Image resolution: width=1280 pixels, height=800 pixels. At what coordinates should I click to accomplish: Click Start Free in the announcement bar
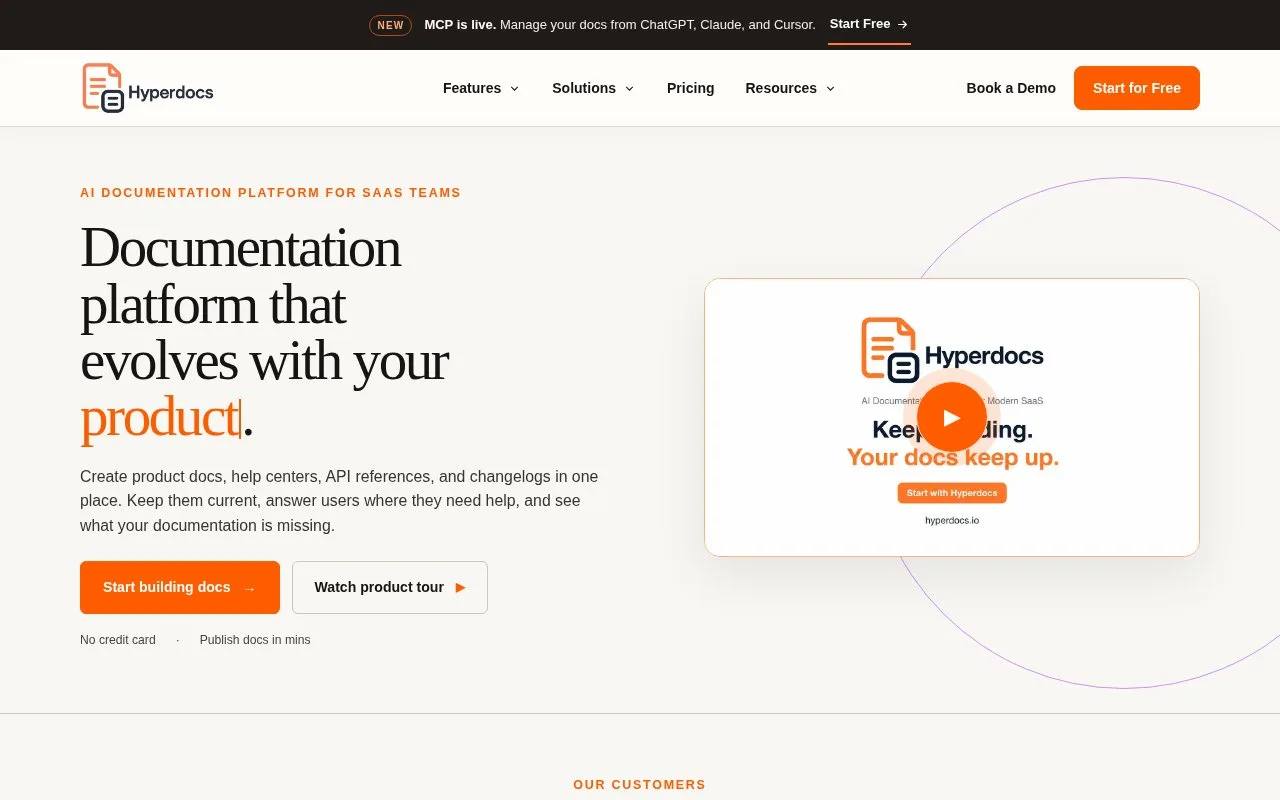pyautogui.click(x=869, y=24)
